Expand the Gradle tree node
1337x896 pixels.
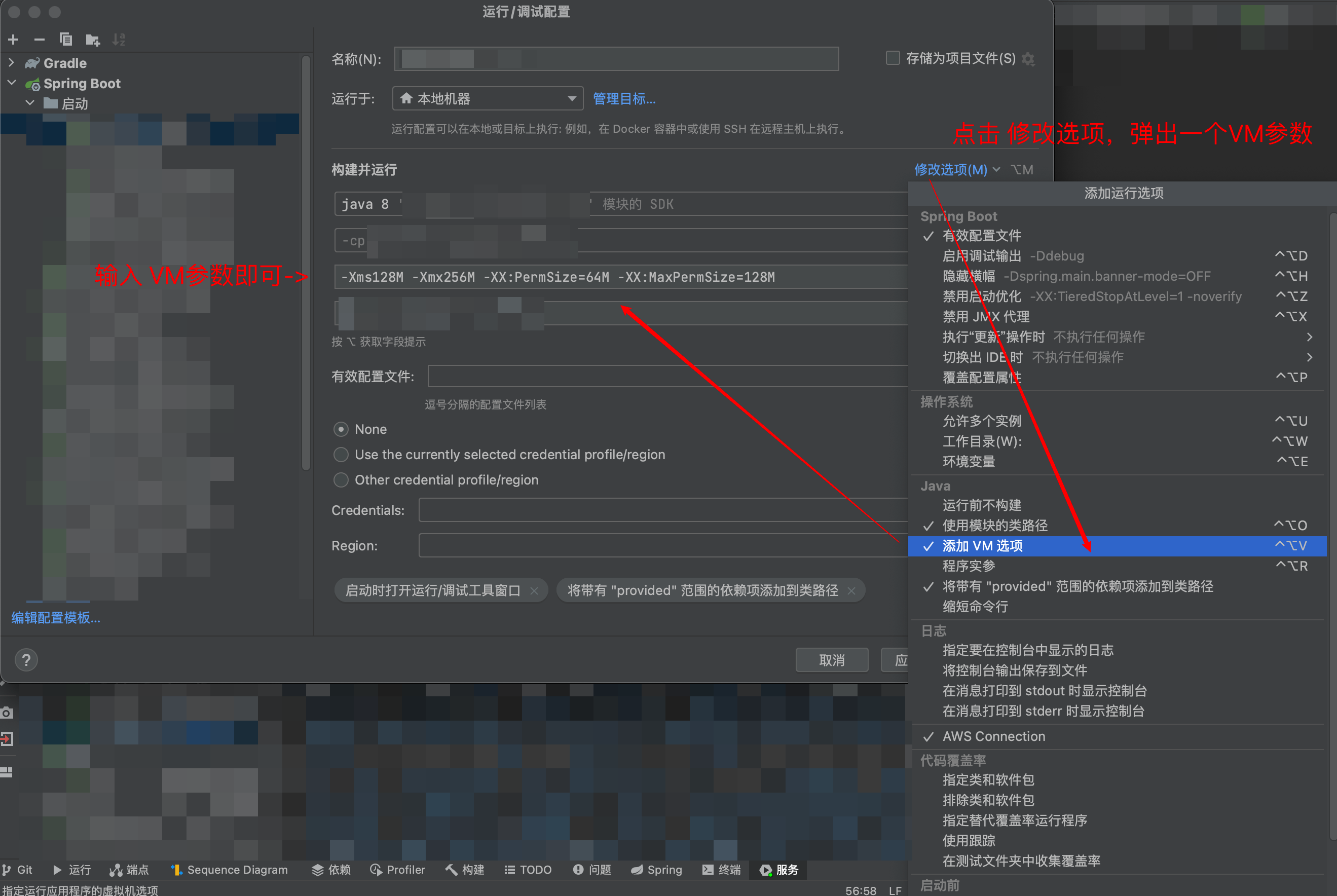11,62
